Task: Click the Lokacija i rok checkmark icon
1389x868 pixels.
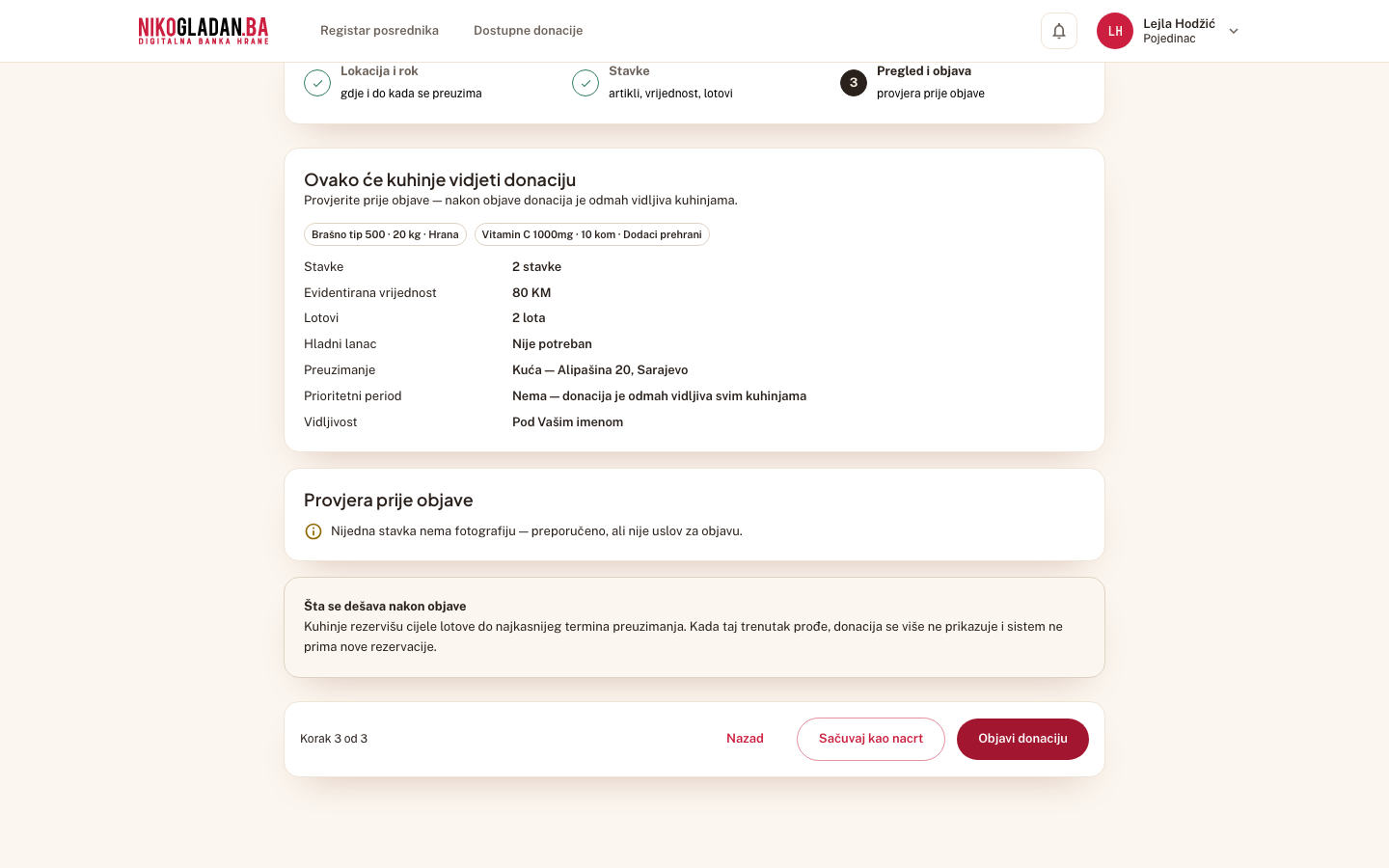Action: pyautogui.click(x=317, y=83)
